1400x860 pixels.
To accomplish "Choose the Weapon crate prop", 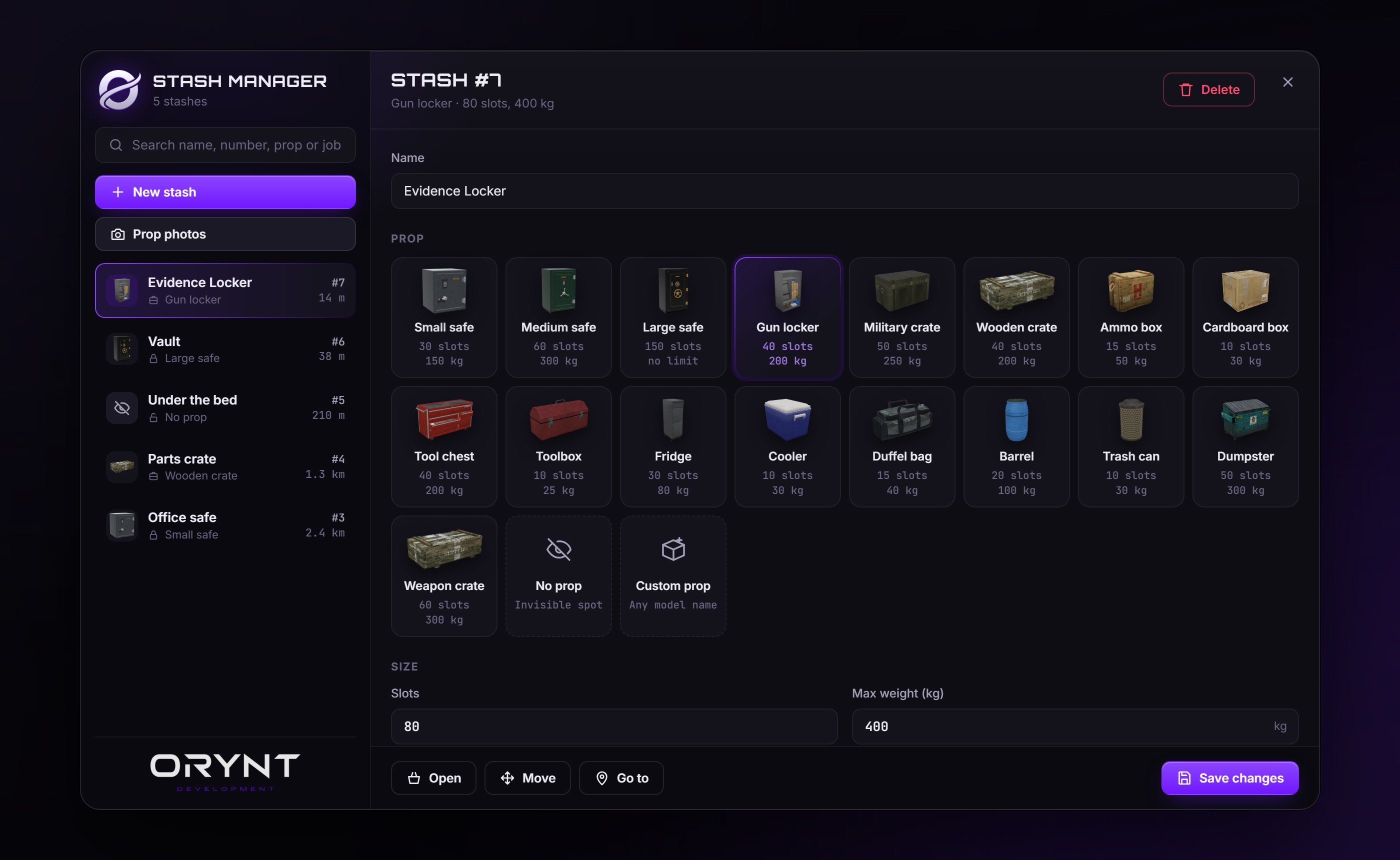I will coord(443,575).
